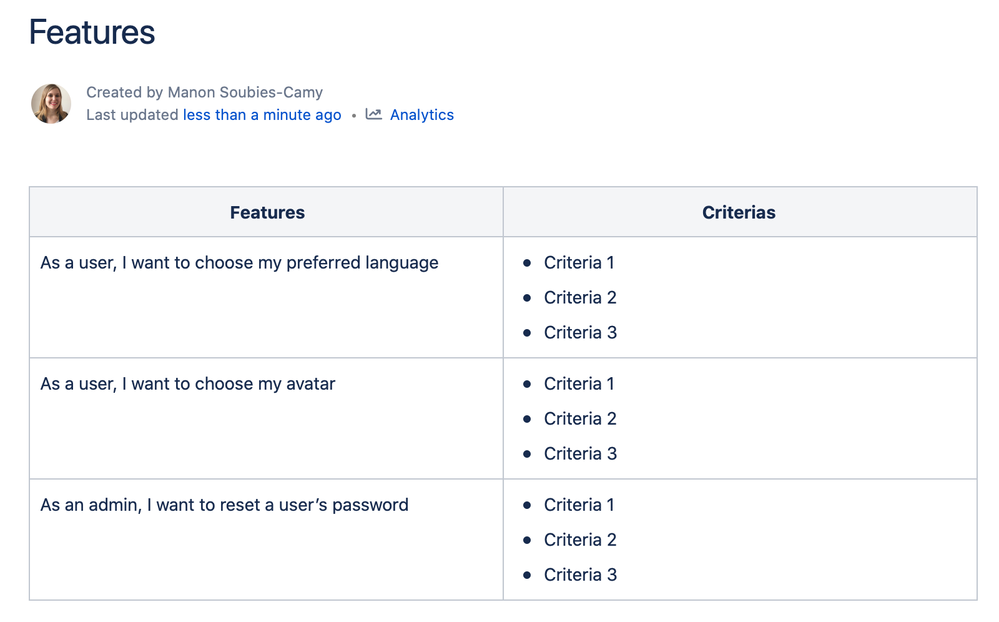Viewport: 999px width, 622px height.
Task: Click Criteria 2 in the reset password row
Action: click(580, 540)
